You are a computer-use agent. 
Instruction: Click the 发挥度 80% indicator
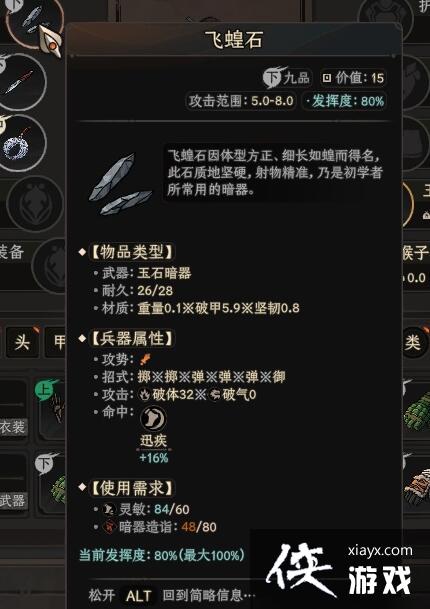(345, 101)
